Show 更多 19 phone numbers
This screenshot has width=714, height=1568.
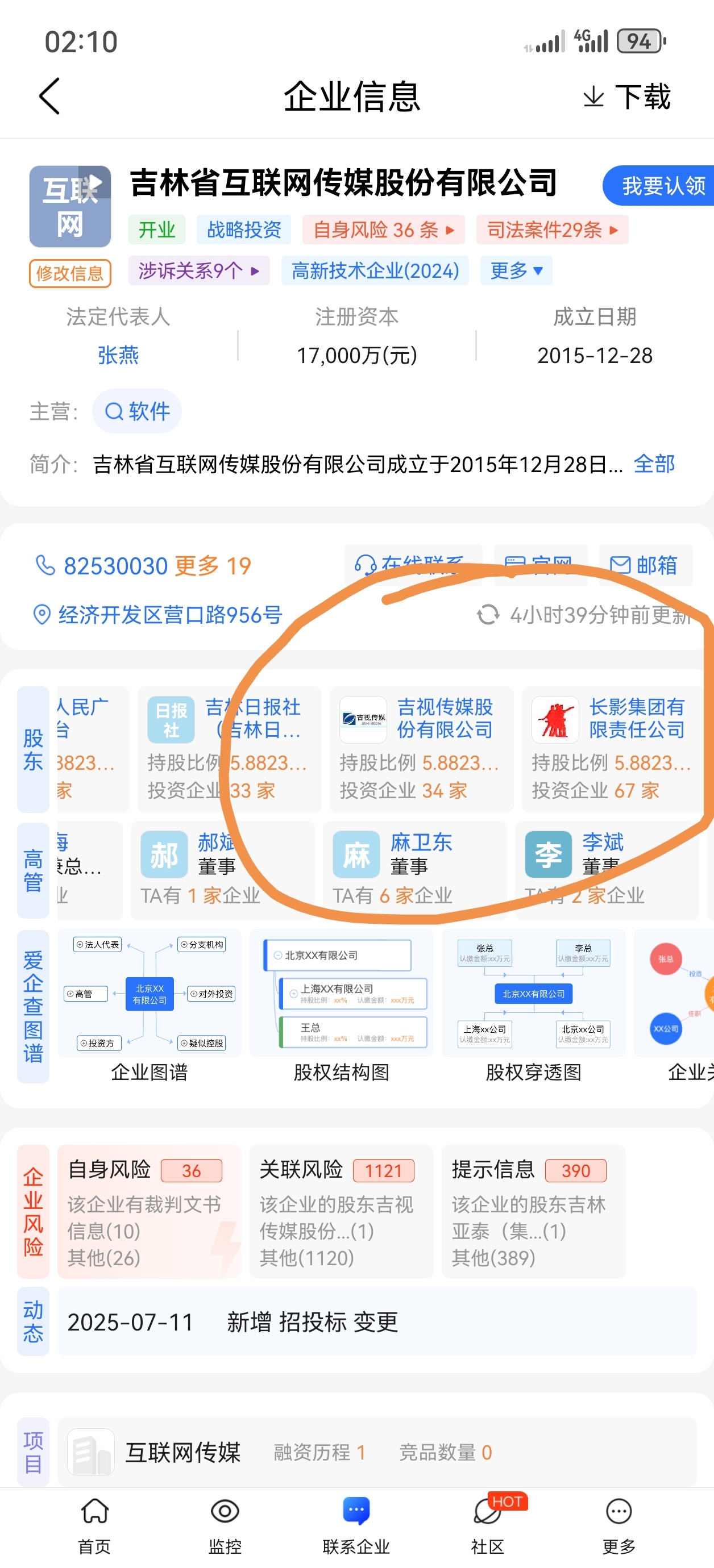coord(213,566)
